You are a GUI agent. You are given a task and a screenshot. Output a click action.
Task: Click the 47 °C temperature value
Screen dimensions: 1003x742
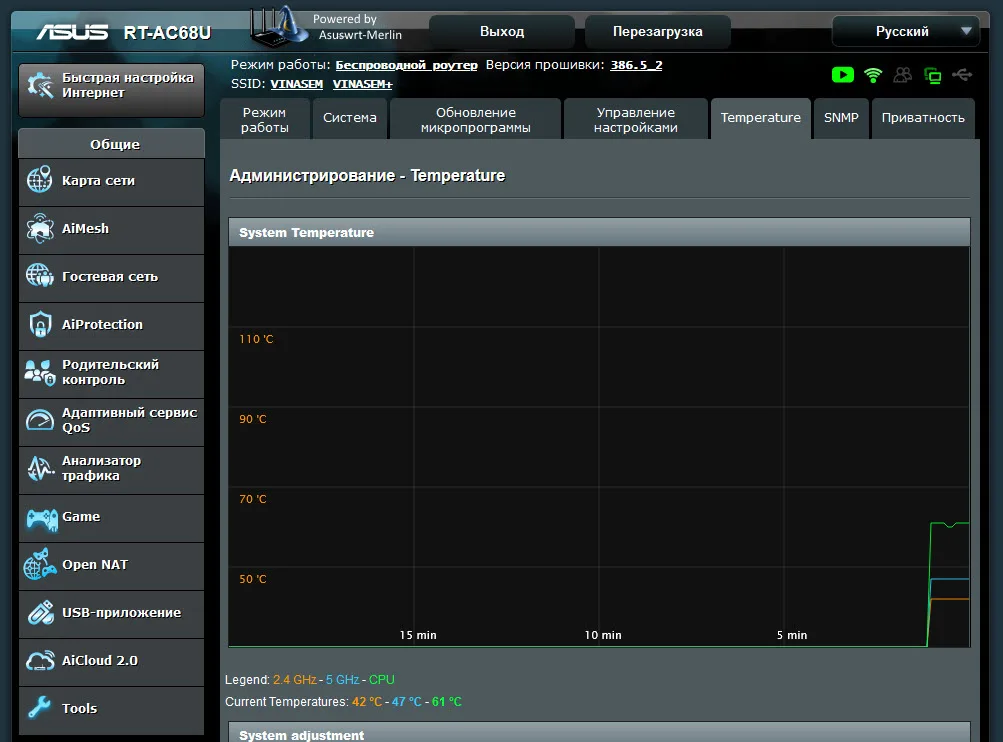coord(407,702)
